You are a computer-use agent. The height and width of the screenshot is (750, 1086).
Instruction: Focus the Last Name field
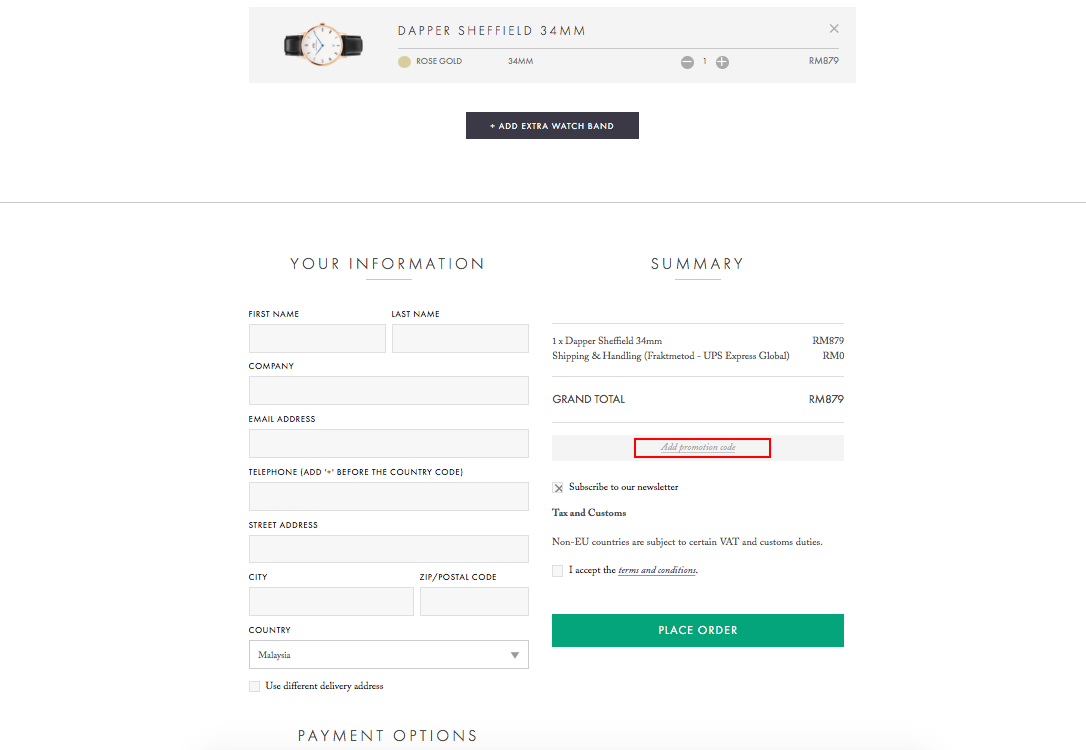[x=460, y=339]
